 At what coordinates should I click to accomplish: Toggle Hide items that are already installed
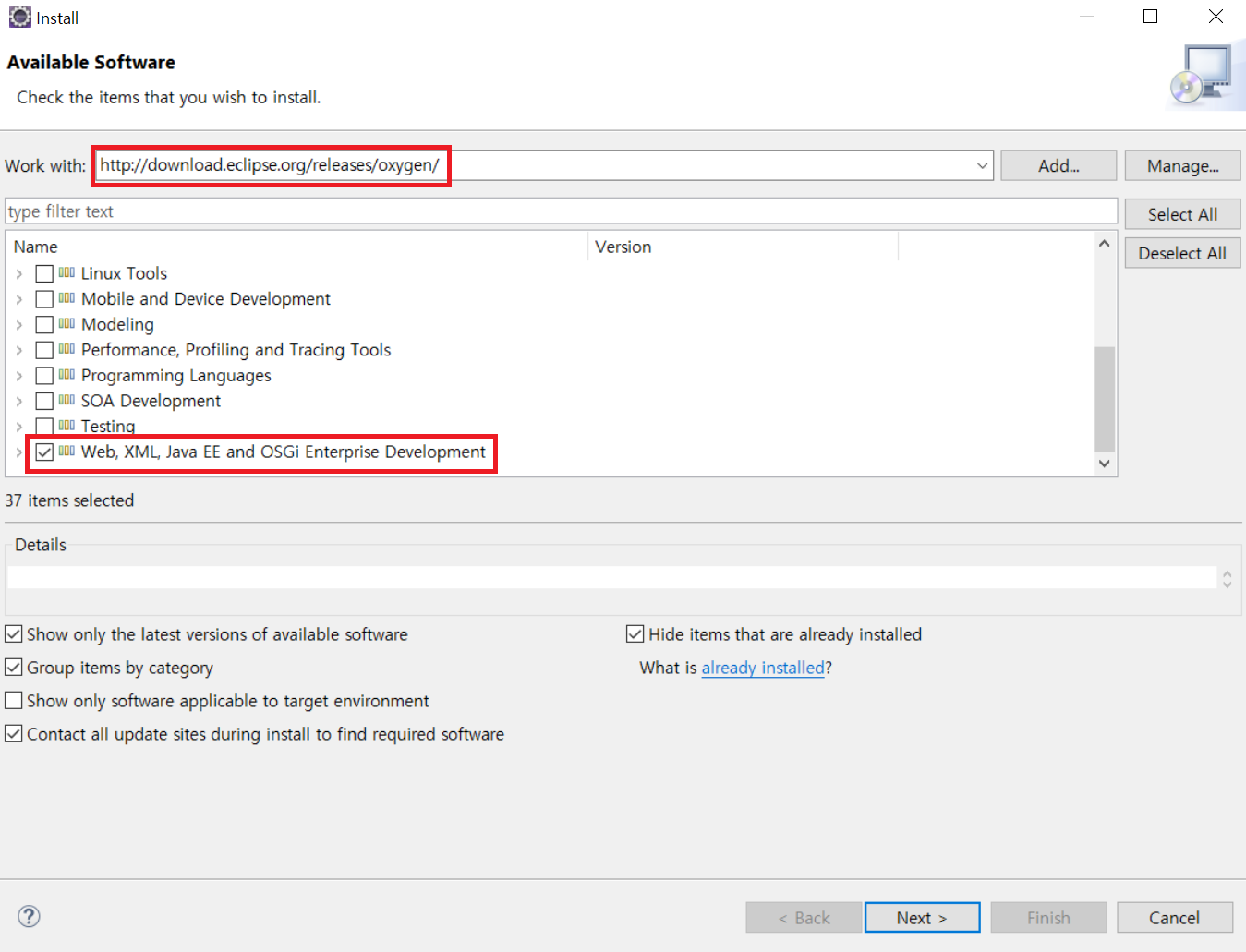point(635,634)
